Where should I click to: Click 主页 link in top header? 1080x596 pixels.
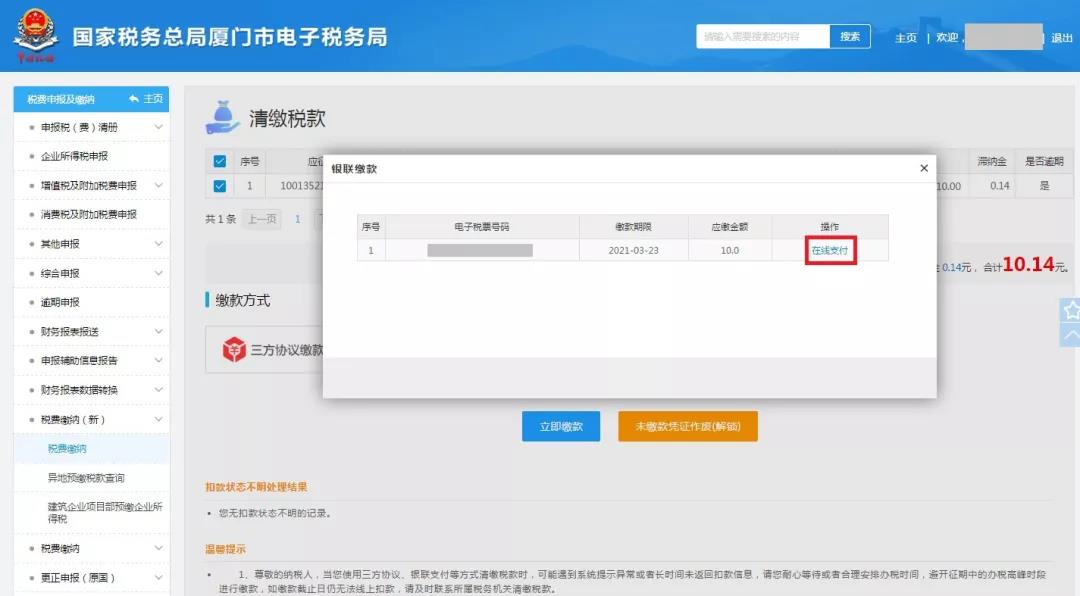point(906,38)
